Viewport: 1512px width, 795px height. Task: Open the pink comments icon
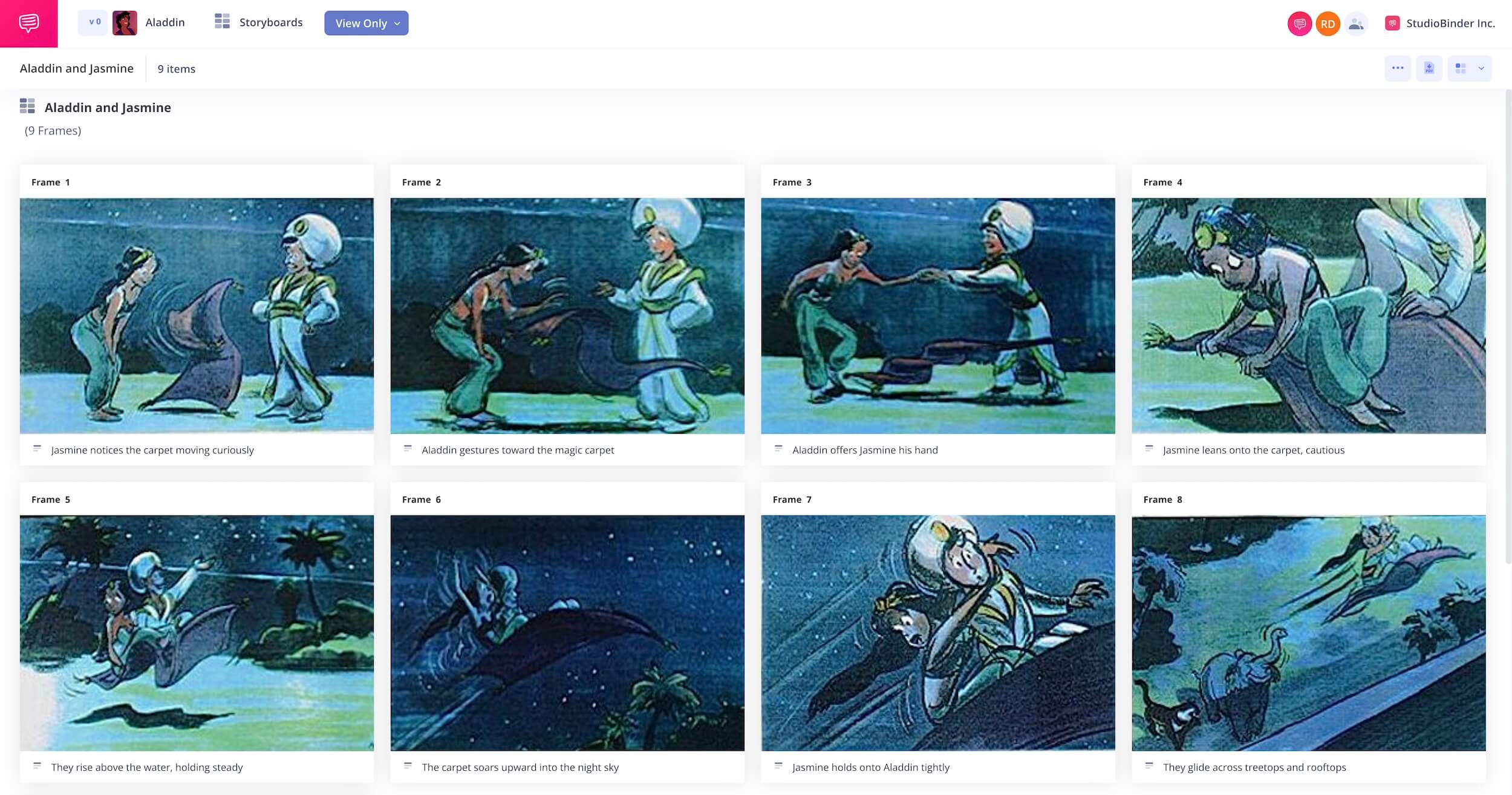1299,24
